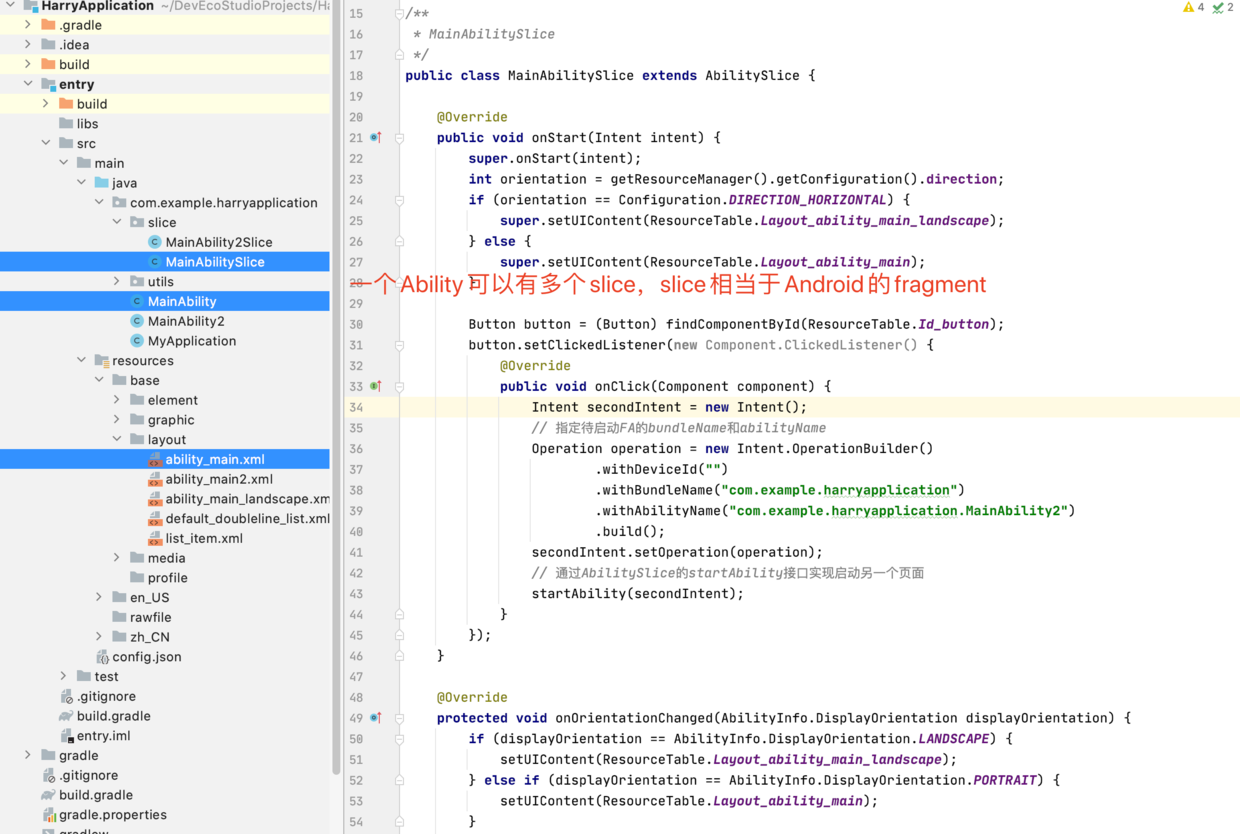
Task: Collapse the HarryApplication project root
Action: (x=10, y=6)
